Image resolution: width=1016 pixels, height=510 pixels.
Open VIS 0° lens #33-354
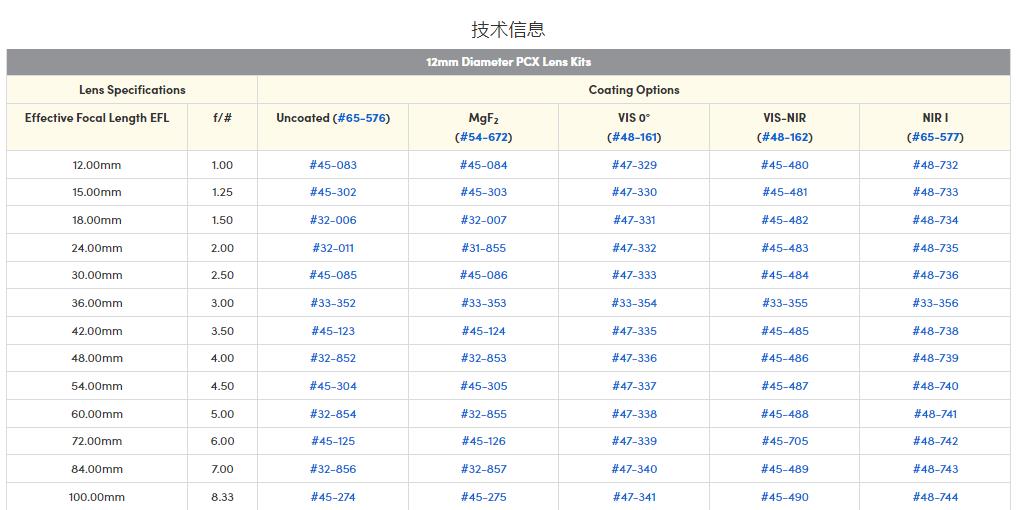pos(634,303)
